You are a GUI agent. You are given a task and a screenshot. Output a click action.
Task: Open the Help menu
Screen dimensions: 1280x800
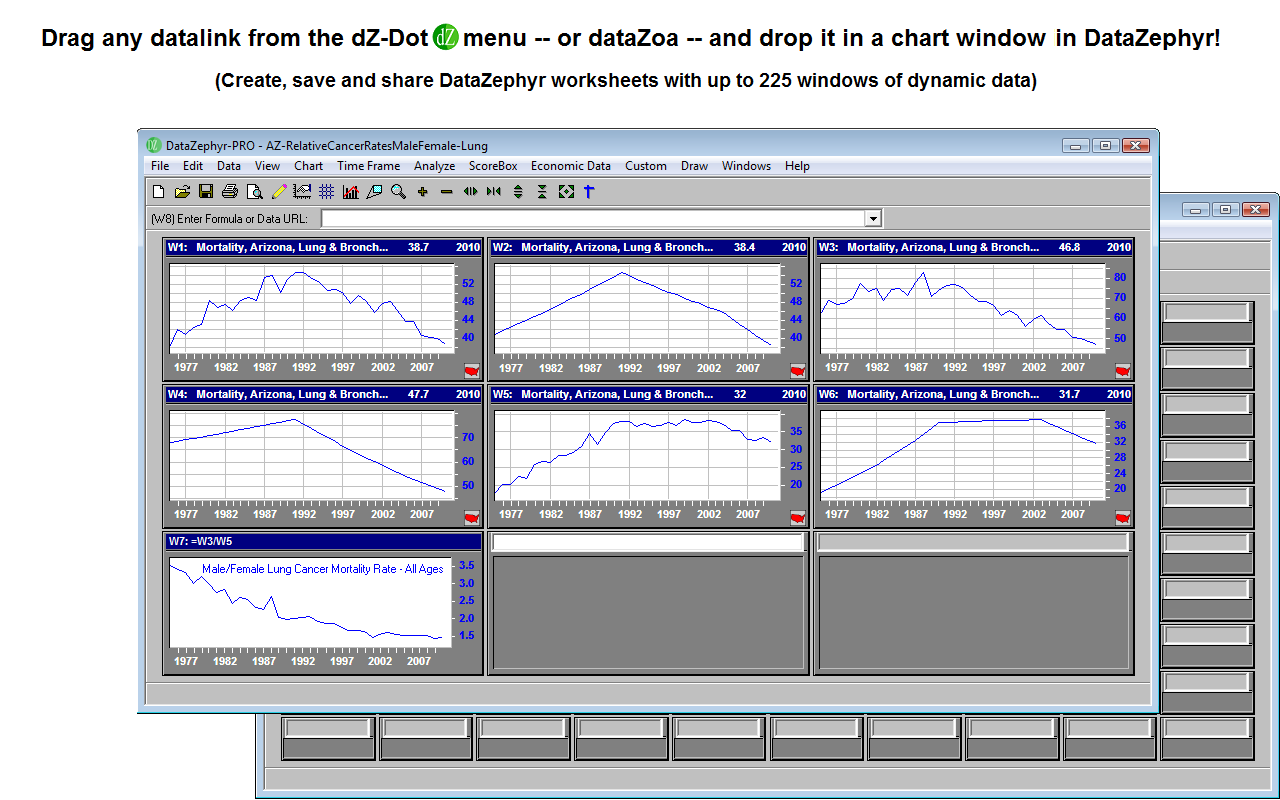797,166
